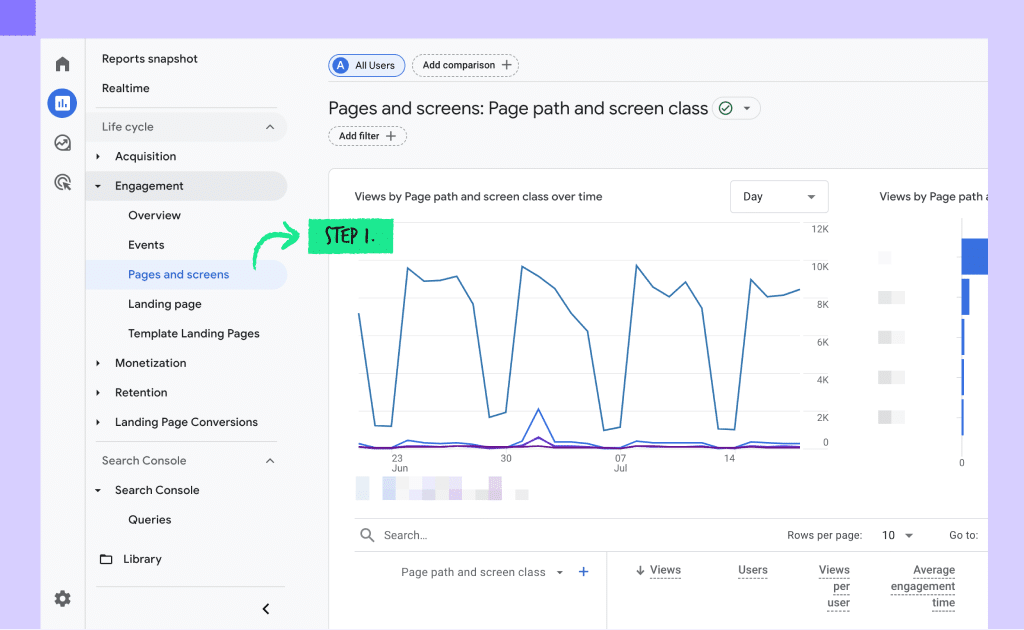Open the Advertising cursor-target icon
Viewport: 1024px width, 630px height.
(63, 182)
